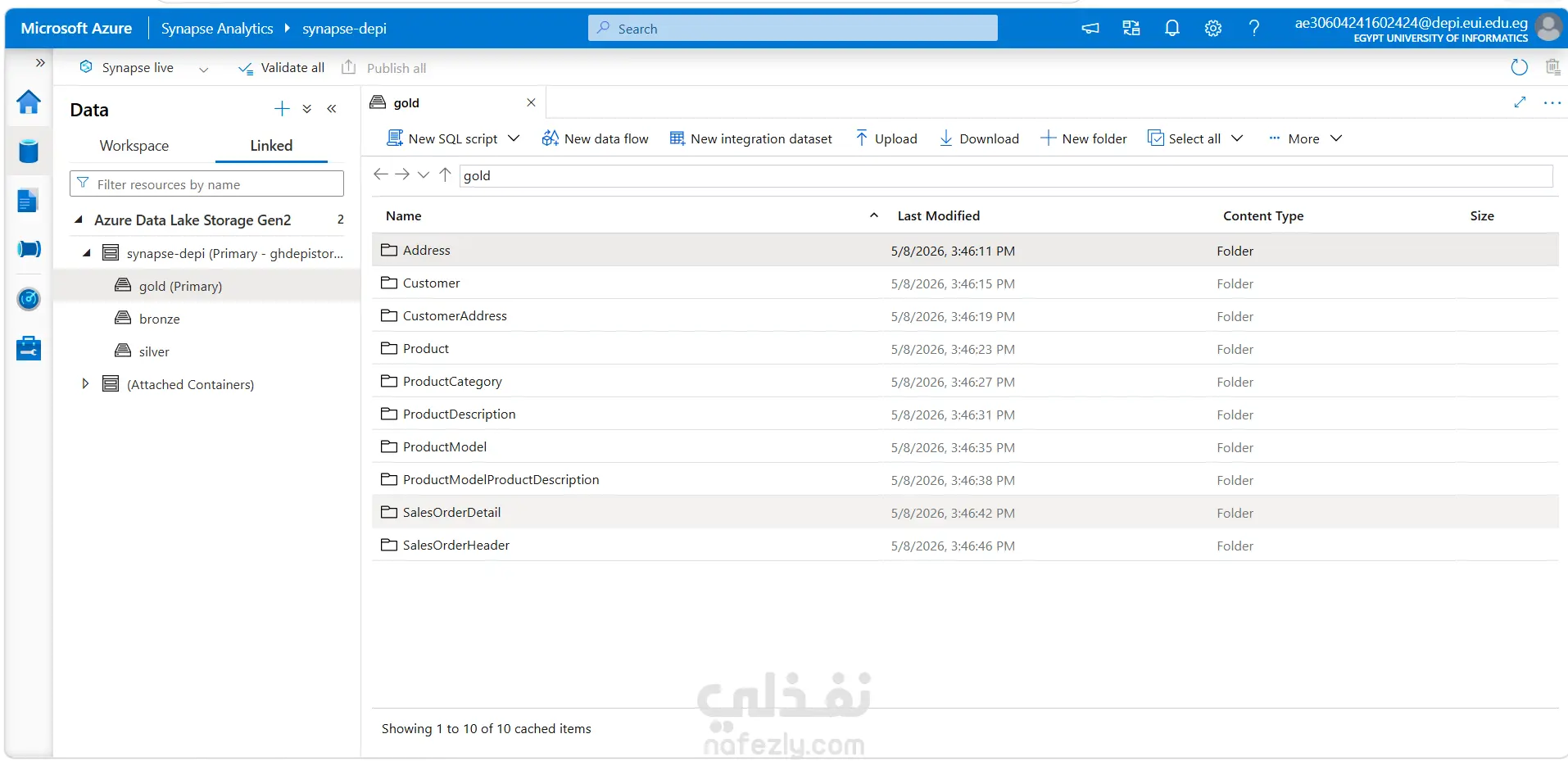The height and width of the screenshot is (761, 1568).
Task: Expand the Attached Containers node
Action: point(85,383)
